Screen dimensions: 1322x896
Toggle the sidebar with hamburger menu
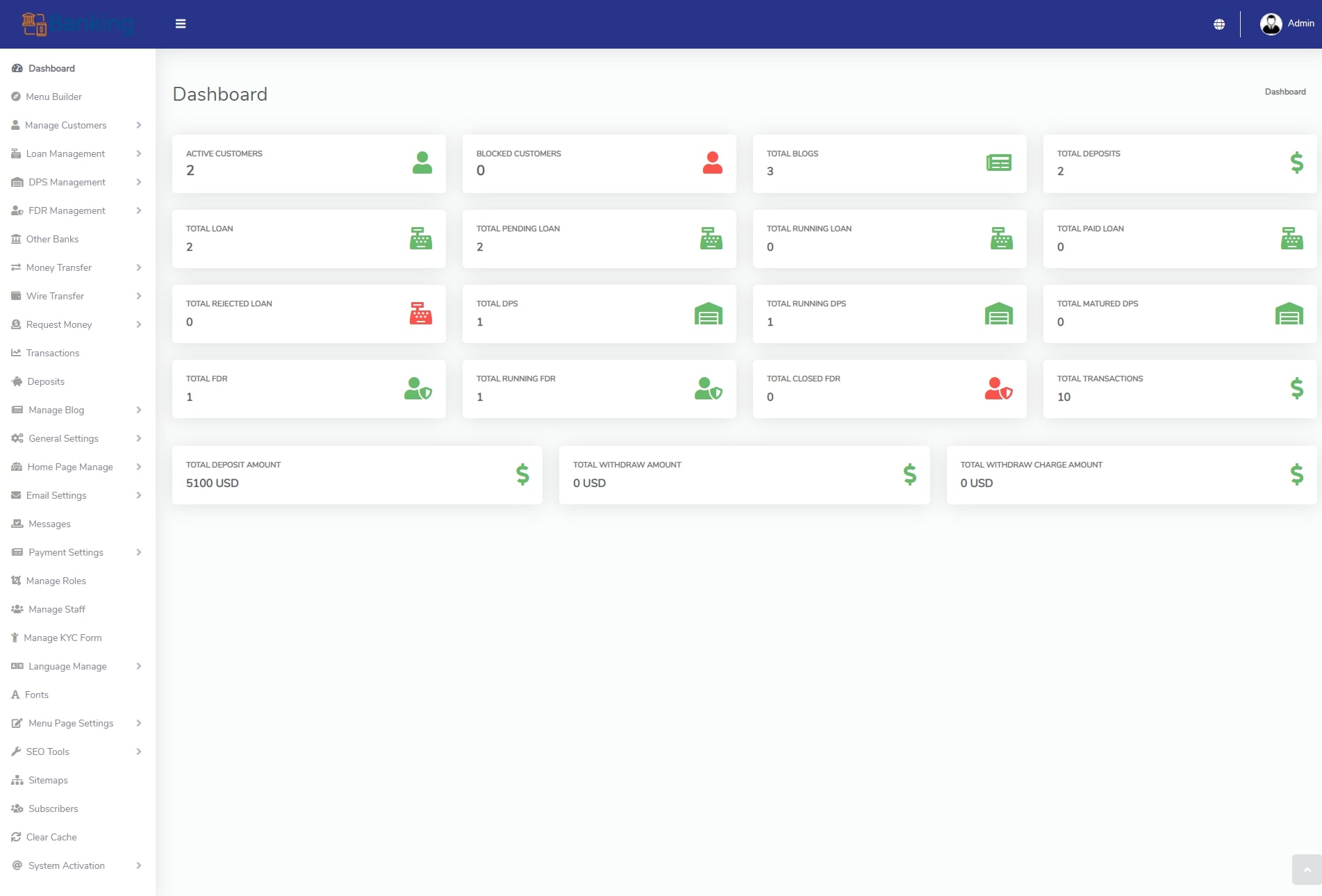181,23
